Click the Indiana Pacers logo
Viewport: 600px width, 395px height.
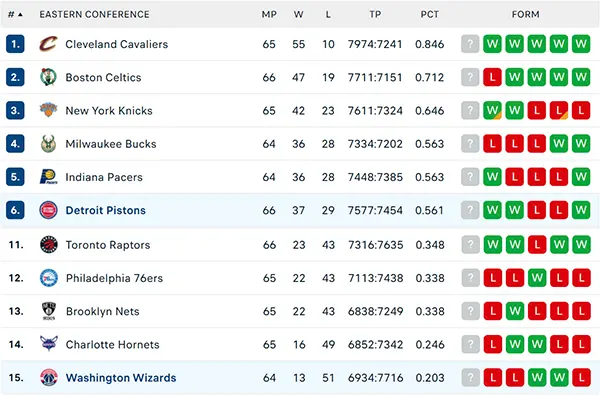point(49,177)
